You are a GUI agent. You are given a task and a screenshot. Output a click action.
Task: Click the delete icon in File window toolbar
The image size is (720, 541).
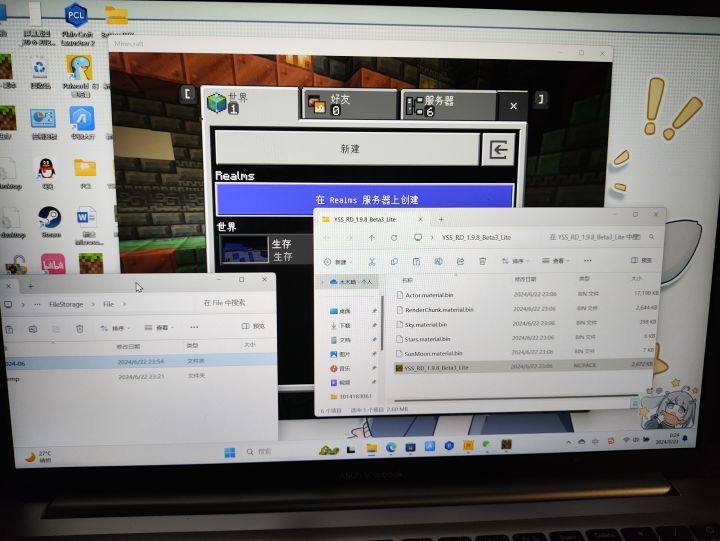[x=79, y=328]
